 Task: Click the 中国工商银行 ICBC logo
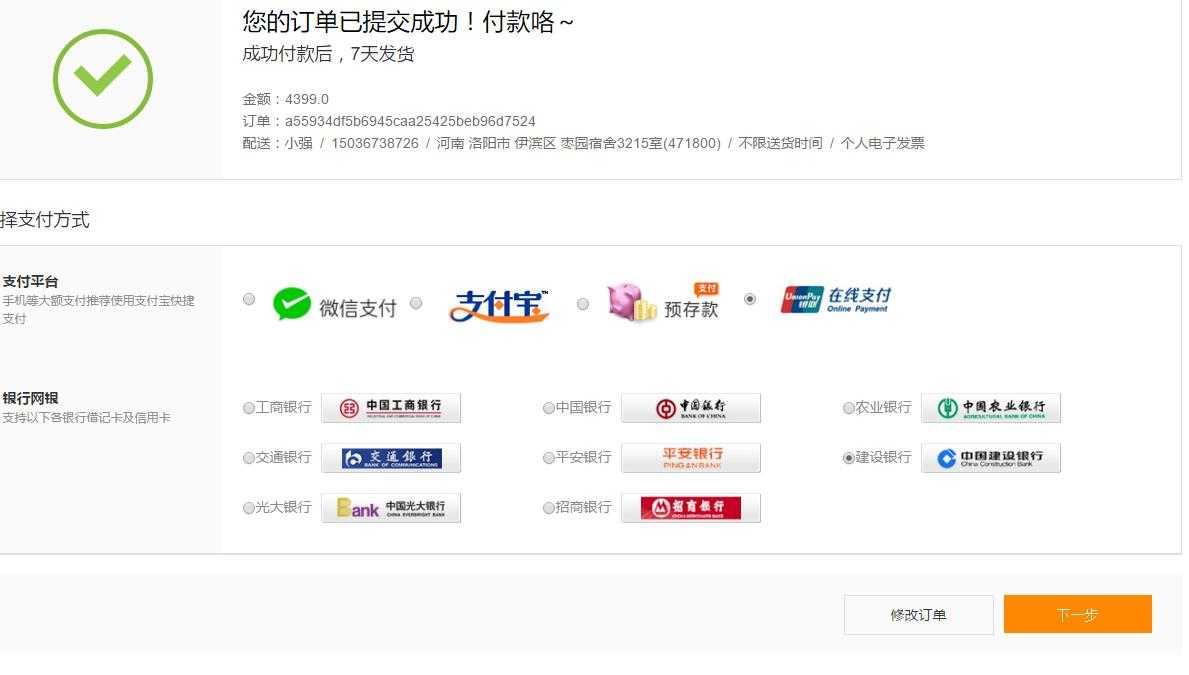point(391,408)
